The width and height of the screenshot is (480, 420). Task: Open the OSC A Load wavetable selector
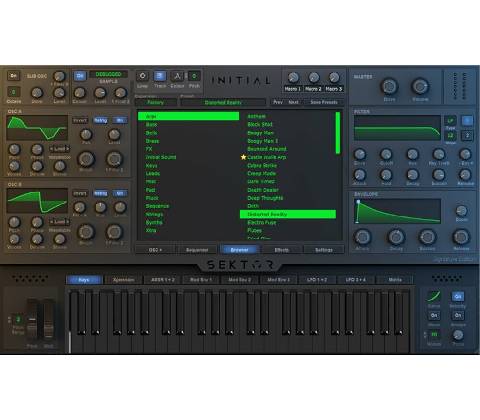[60, 149]
